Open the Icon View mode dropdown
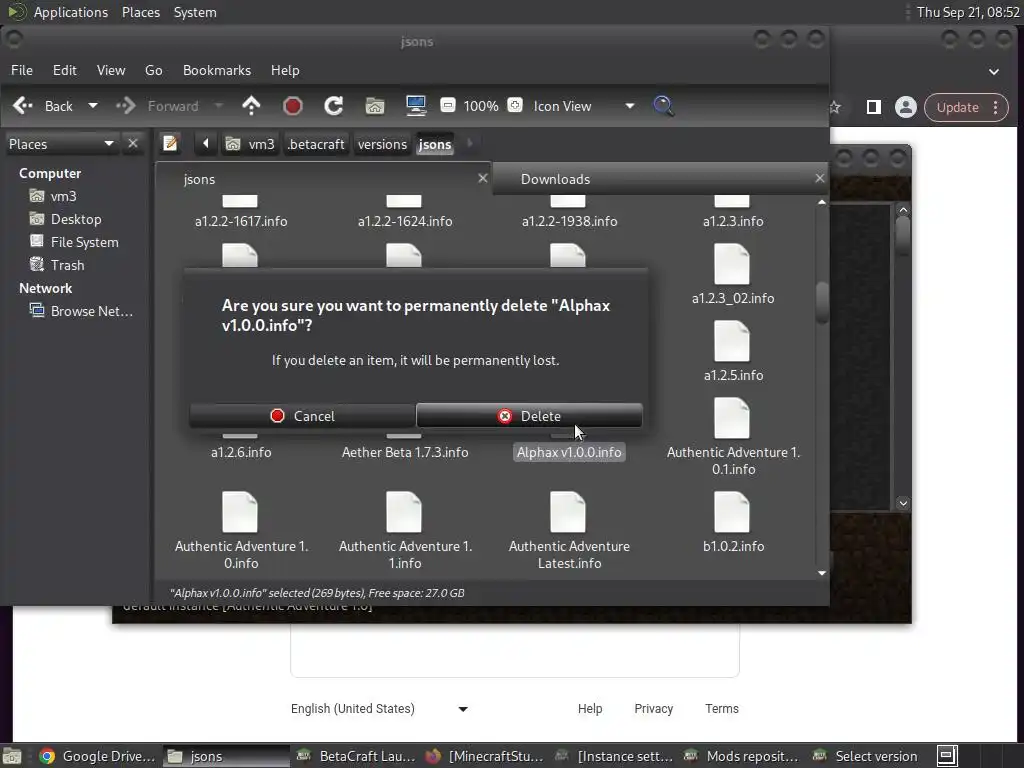Viewport: 1024px width, 768px height. coord(583,106)
